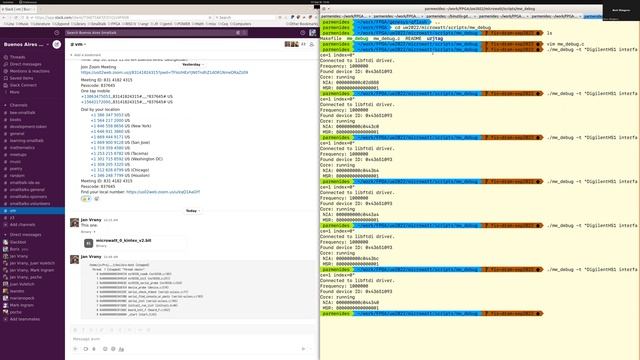Click the browser back arrow button

click(4, 18)
